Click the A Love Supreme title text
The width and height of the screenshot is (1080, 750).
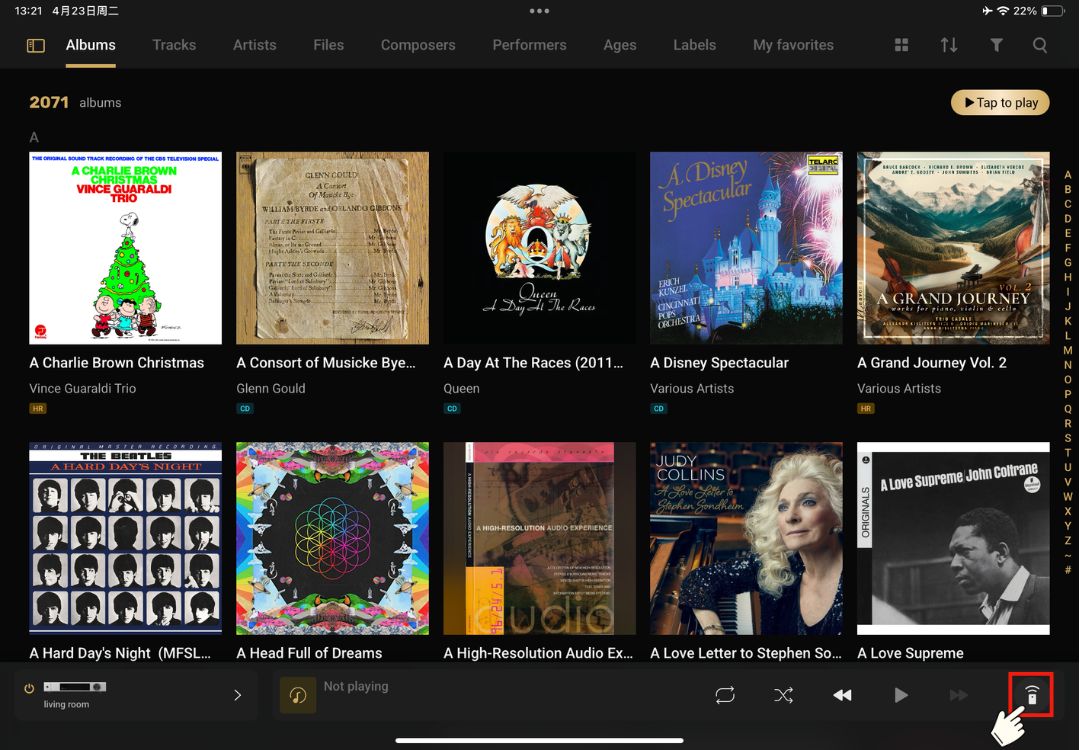(911, 653)
